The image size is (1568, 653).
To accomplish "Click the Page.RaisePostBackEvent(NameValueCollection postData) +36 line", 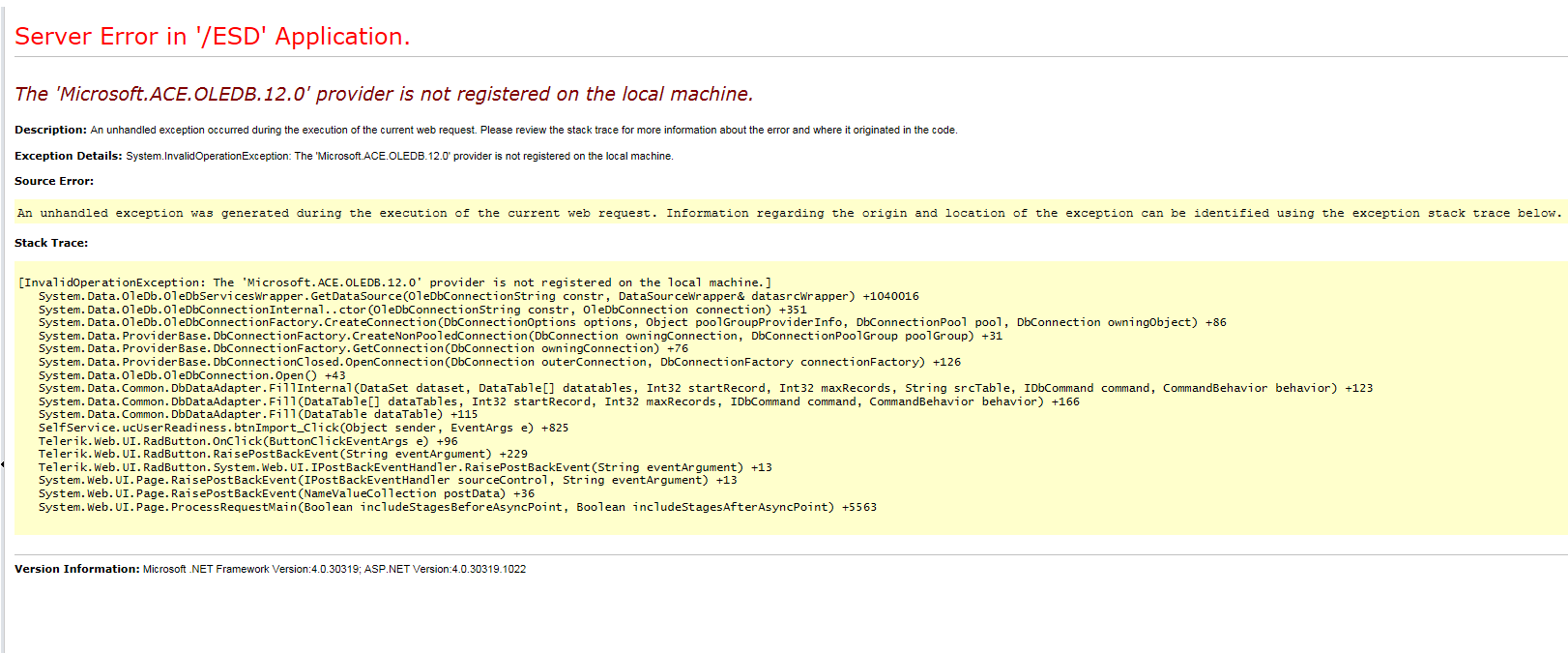I will coord(286,493).
